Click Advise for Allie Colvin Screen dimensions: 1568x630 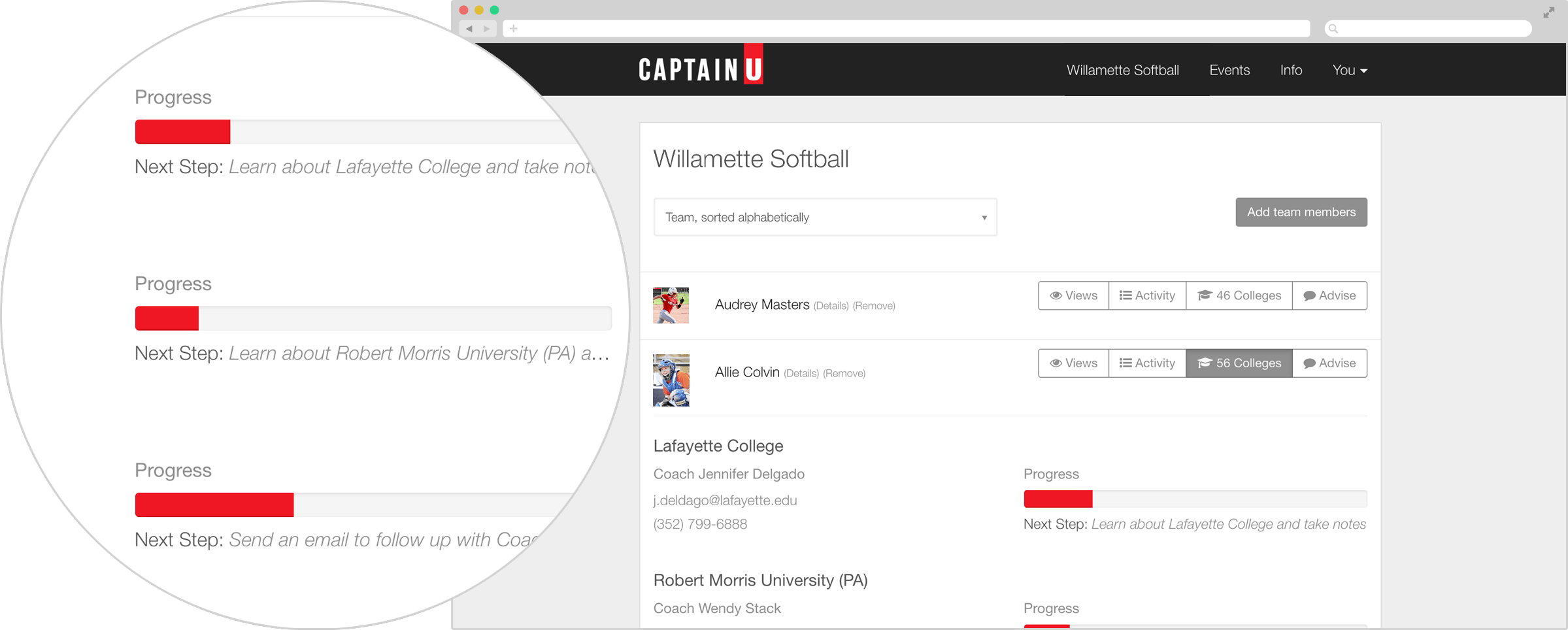pyautogui.click(x=1329, y=363)
